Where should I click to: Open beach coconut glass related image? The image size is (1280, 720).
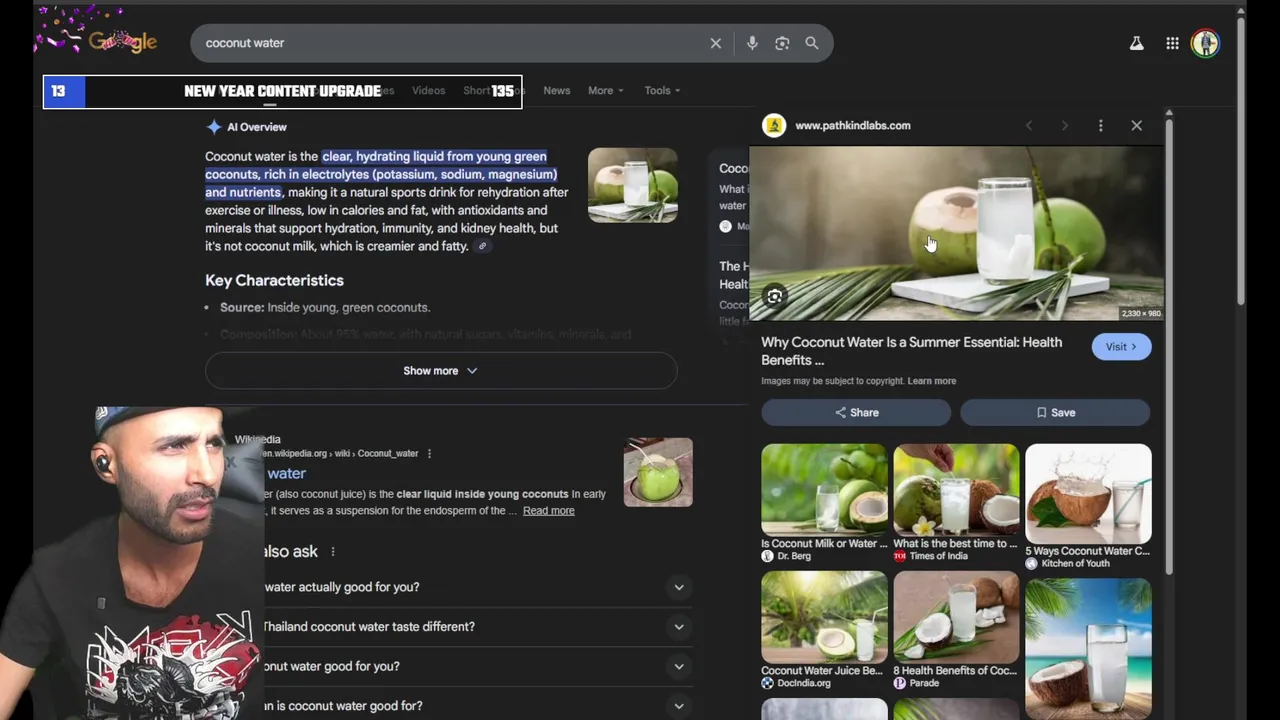click(x=1088, y=648)
